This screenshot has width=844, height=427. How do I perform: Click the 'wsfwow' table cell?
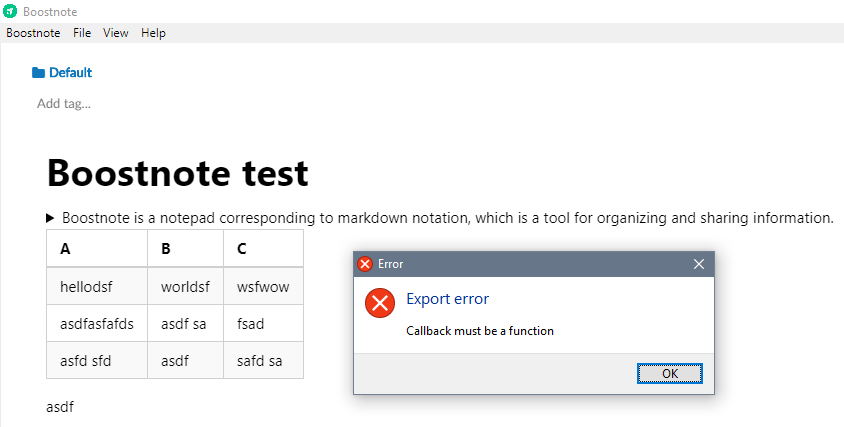[x=263, y=286]
